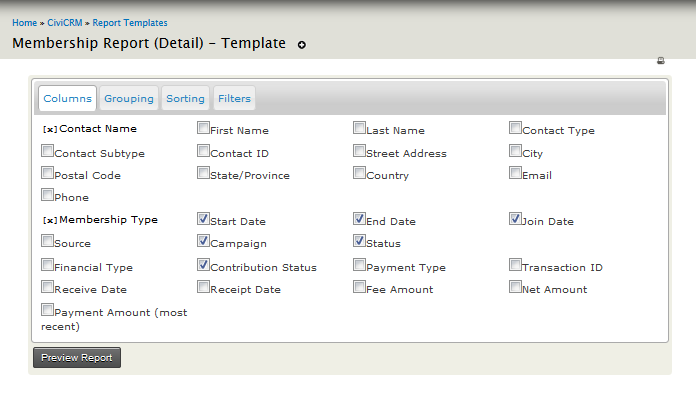The height and width of the screenshot is (401, 696).
Task: Toggle the Contribution Status checkbox off
Action: click(x=203, y=265)
